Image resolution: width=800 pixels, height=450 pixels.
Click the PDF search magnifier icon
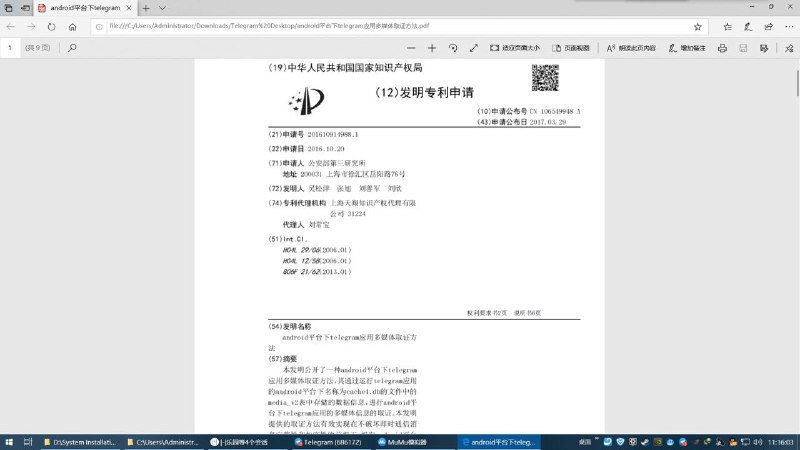(72, 47)
